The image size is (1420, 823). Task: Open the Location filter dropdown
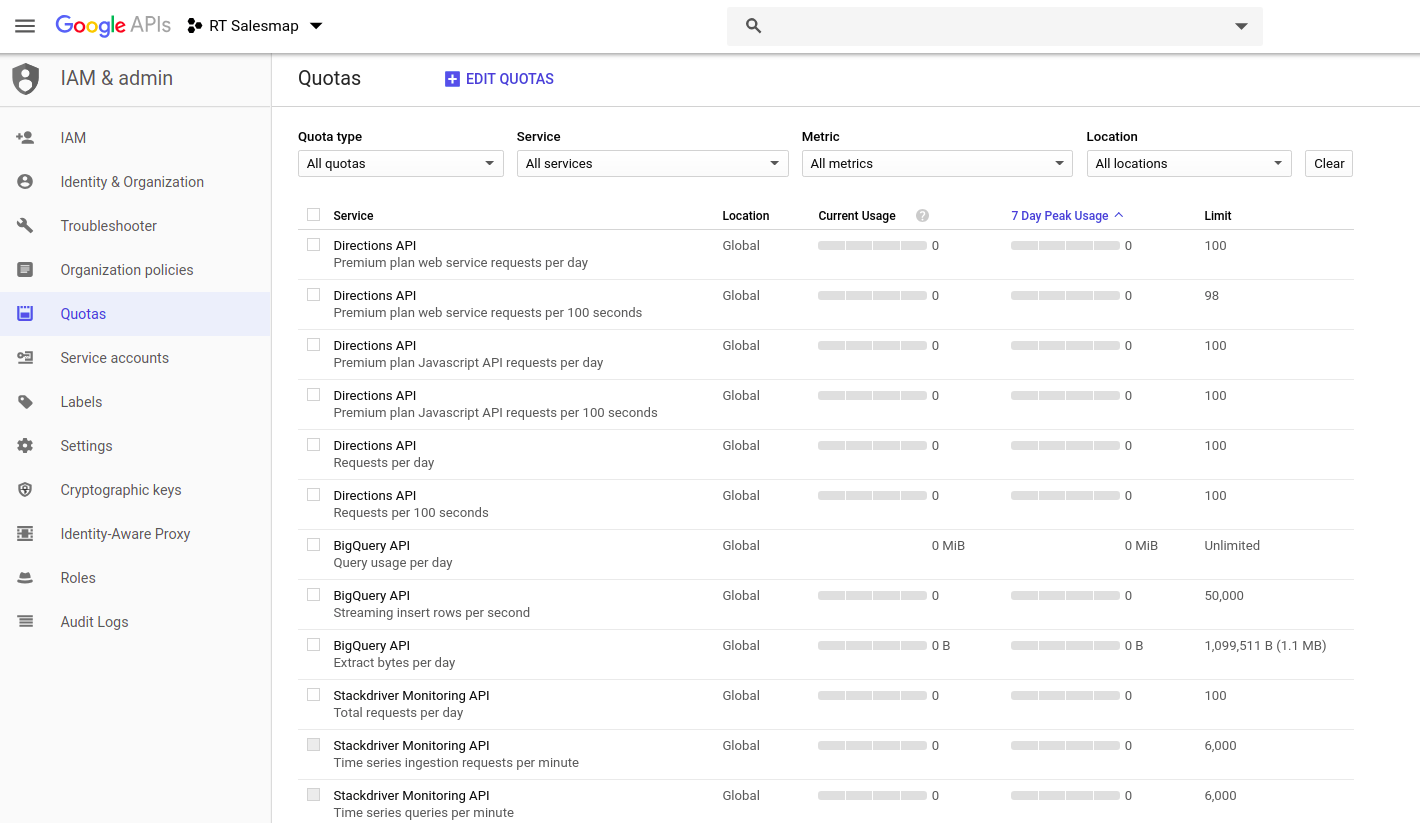1189,164
